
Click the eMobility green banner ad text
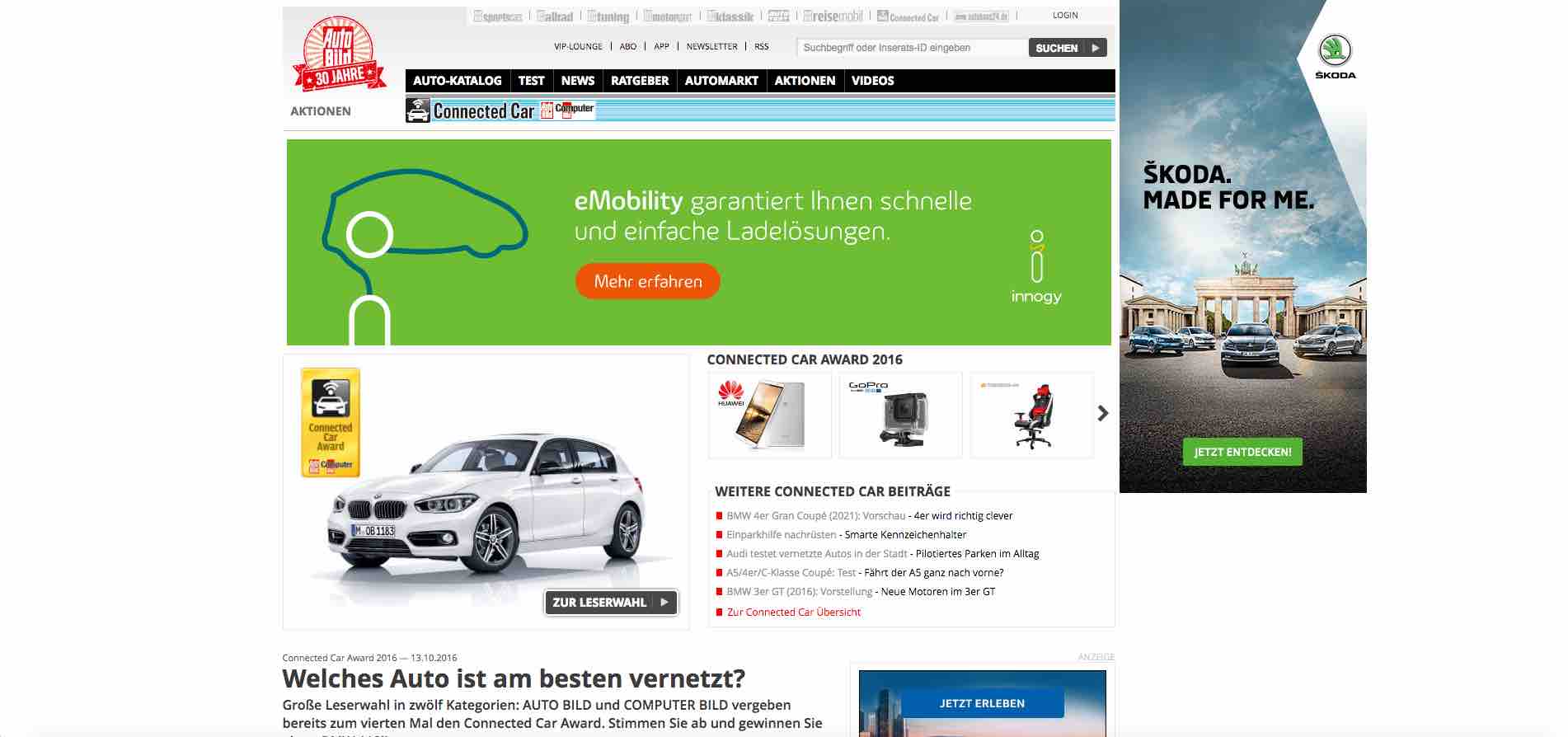tap(773, 216)
